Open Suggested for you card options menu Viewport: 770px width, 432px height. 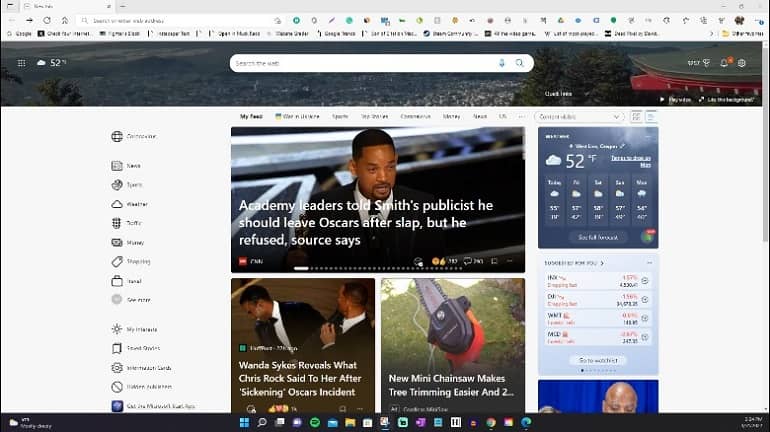(x=649, y=263)
